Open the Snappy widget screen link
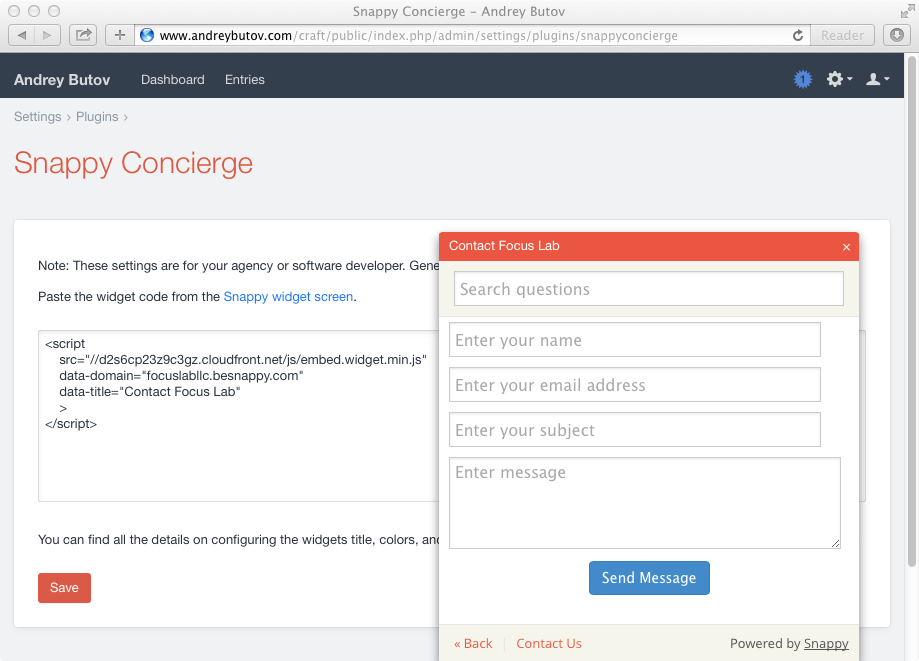The height and width of the screenshot is (661, 919). 288,297
